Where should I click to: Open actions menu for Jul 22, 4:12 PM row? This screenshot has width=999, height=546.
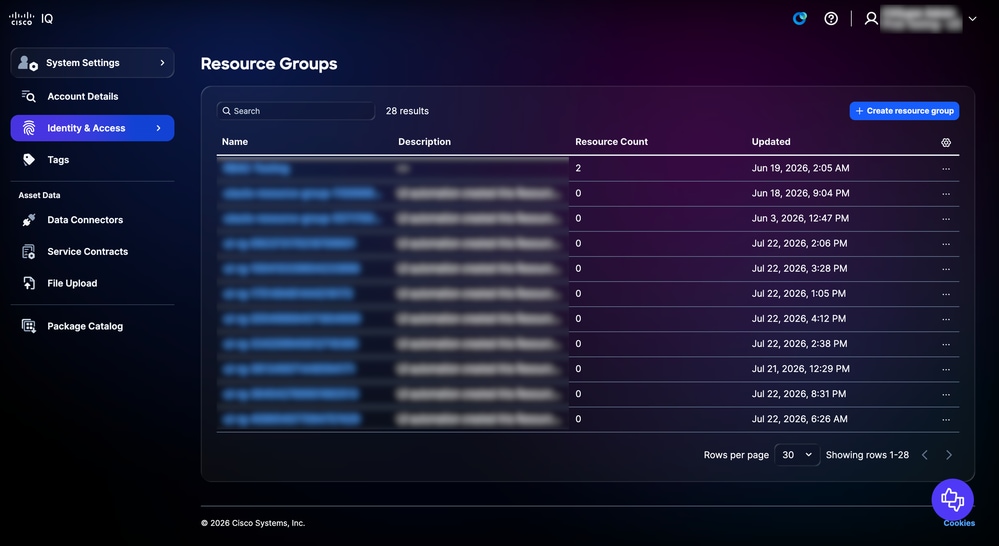pos(946,319)
